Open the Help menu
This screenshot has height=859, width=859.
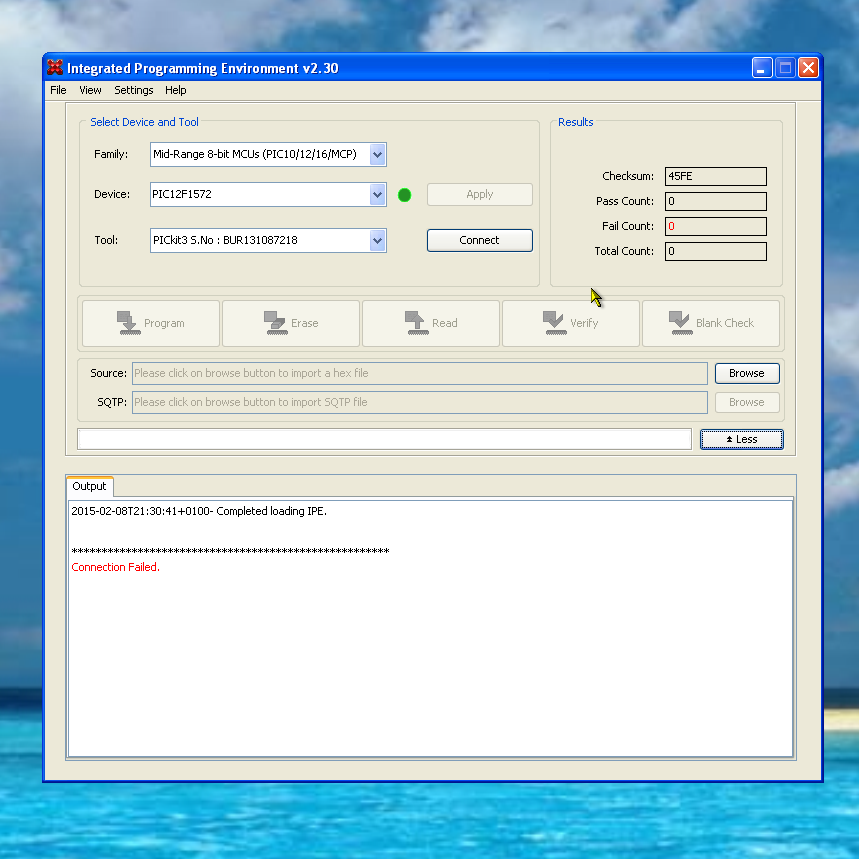click(176, 90)
